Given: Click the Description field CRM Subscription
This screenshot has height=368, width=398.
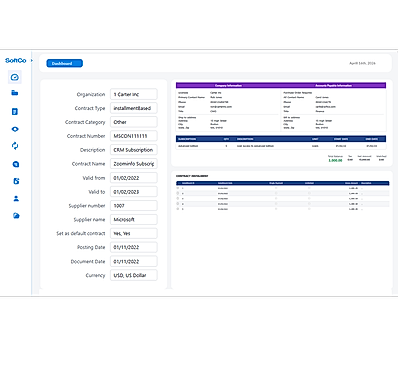Looking at the screenshot, I should pyautogui.click(x=134, y=150).
